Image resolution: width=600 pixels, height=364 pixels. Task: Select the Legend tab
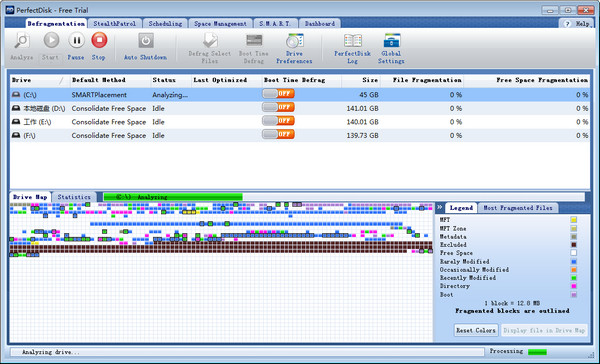click(x=461, y=208)
